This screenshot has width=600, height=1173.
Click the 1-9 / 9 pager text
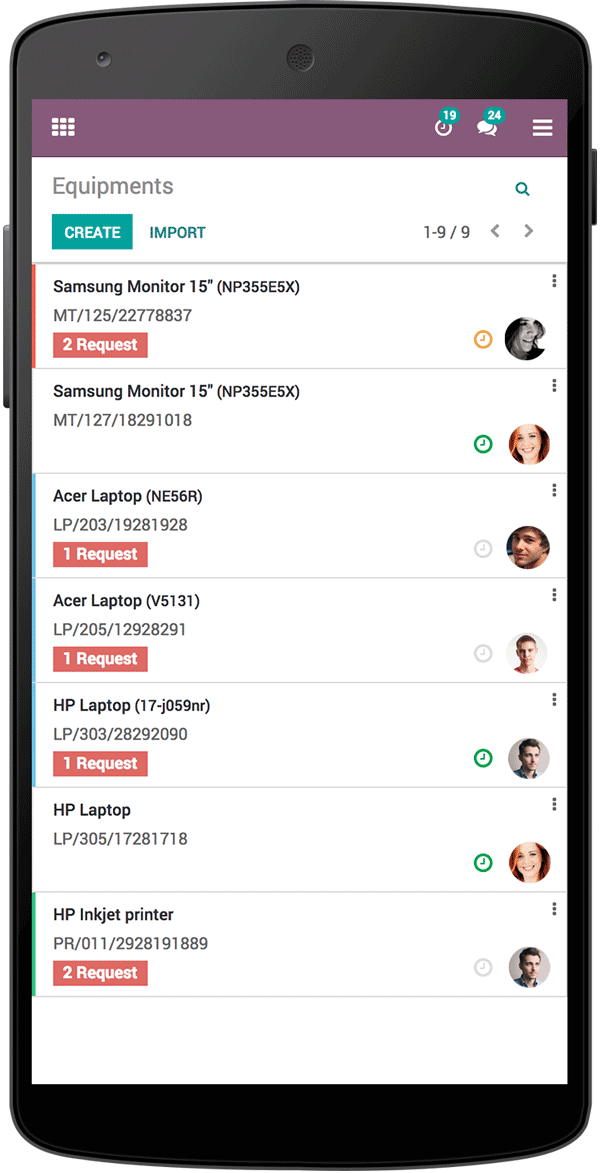point(447,230)
